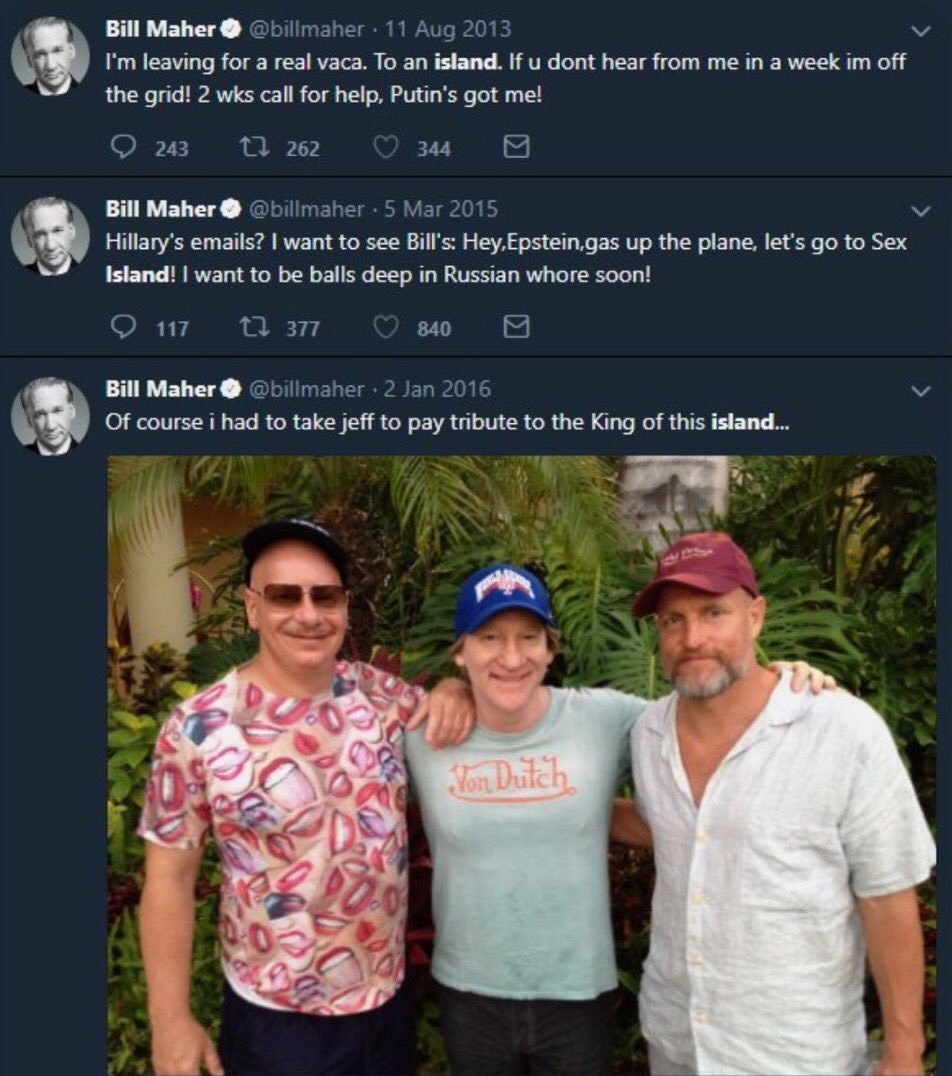Like the tweet with 344 likes

(386, 147)
